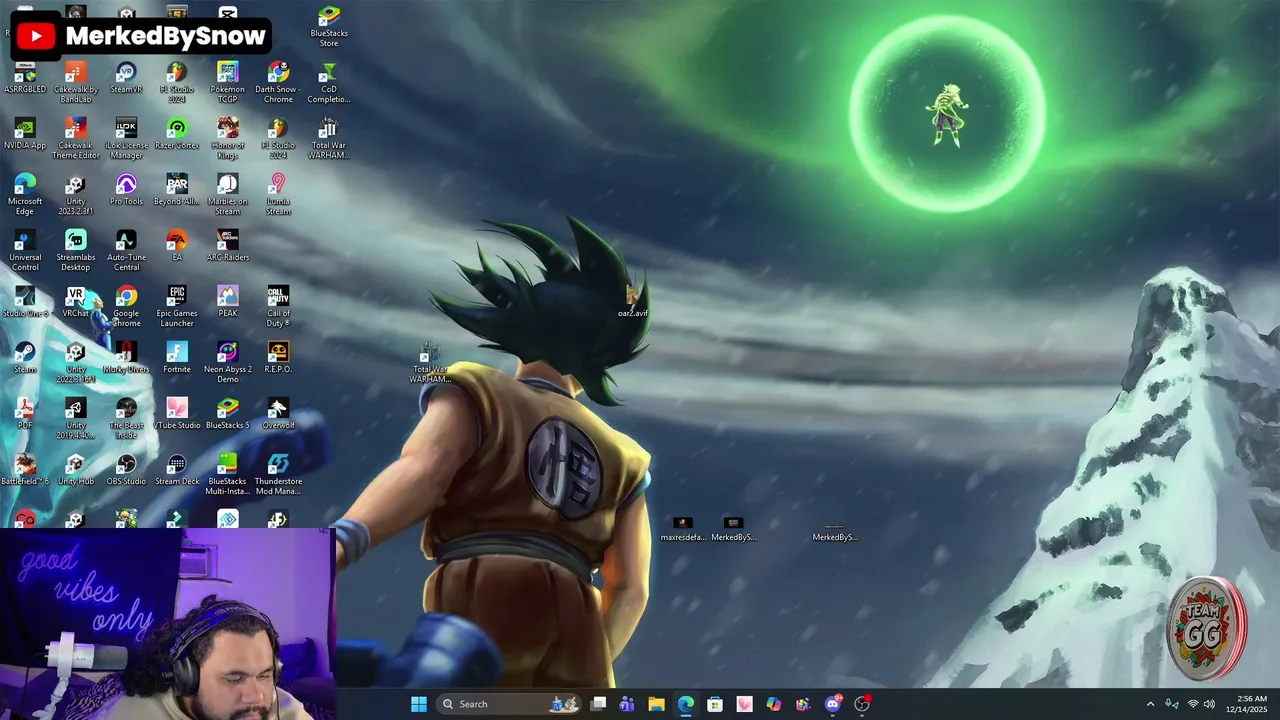Open the Overwolf shortcut
The height and width of the screenshot is (720, 1280).
278,415
